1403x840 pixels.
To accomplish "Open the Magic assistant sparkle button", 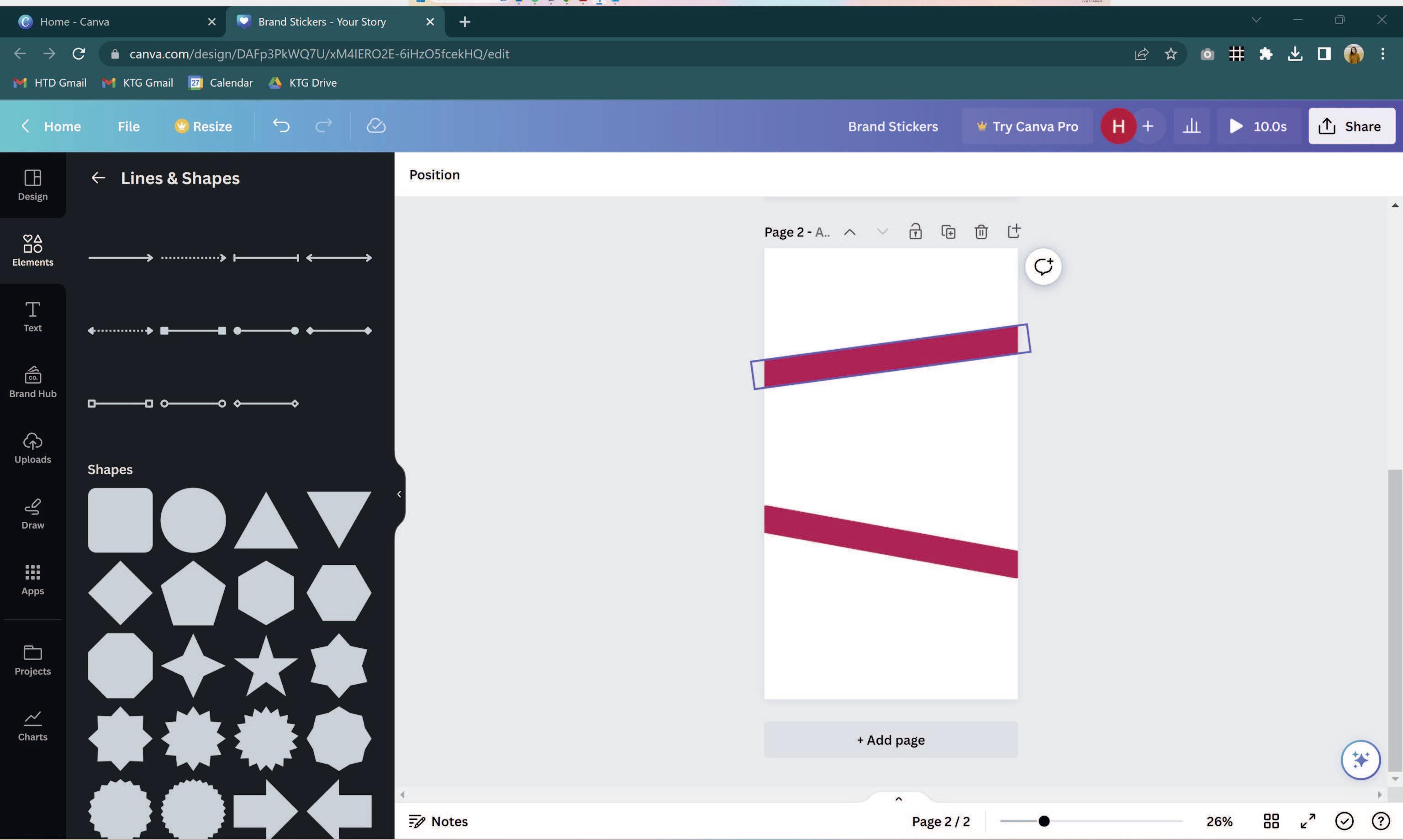I will click(x=1360, y=760).
